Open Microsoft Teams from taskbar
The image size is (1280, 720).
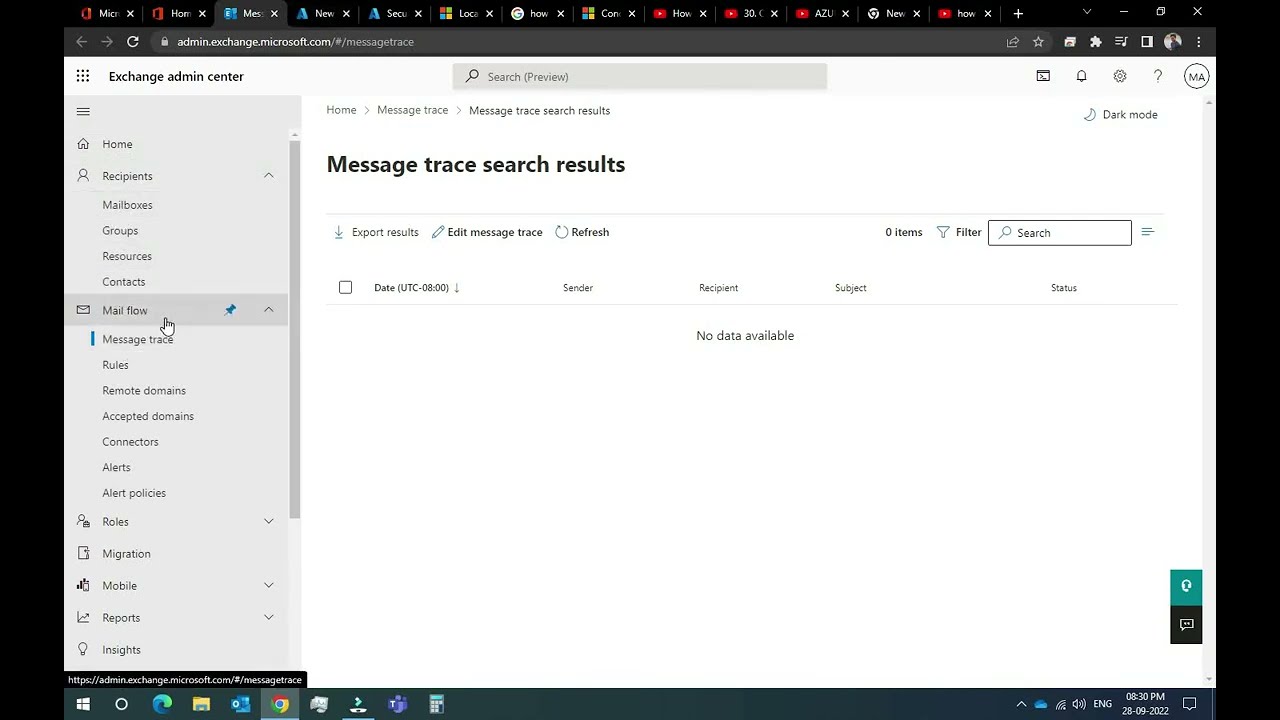(x=397, y=704)
